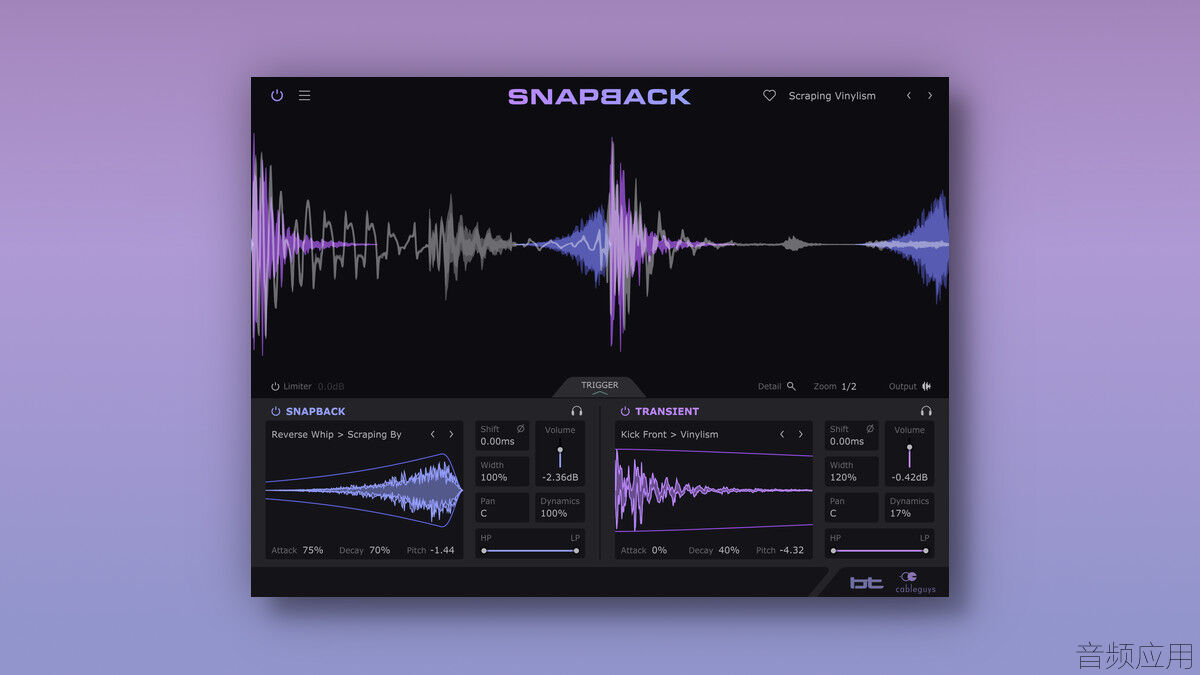Click the Transient HP filter handle
The image size is (1200, 675).
coord(833,550)
